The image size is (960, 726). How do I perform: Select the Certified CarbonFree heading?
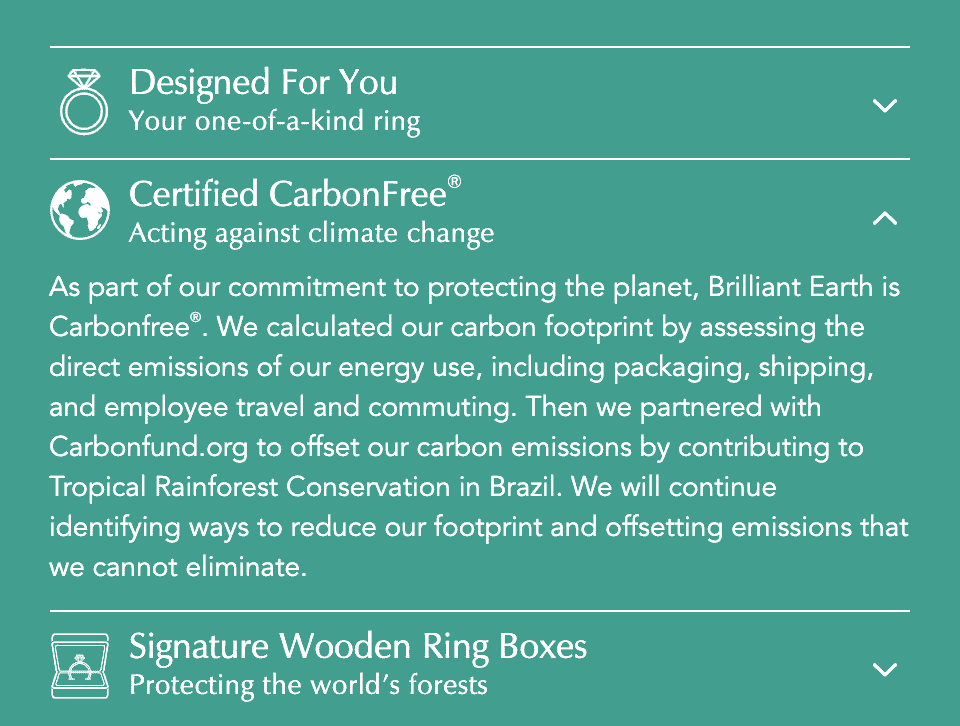(x=286, y=193)
